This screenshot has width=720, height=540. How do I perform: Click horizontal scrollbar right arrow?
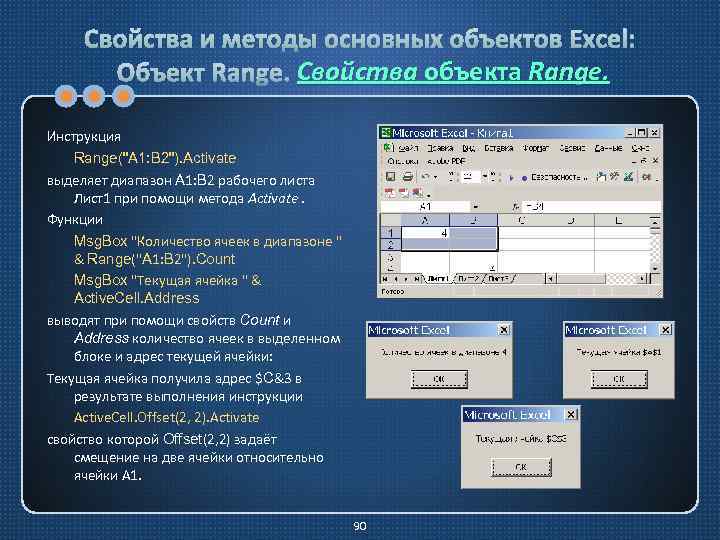coord(642,278)
